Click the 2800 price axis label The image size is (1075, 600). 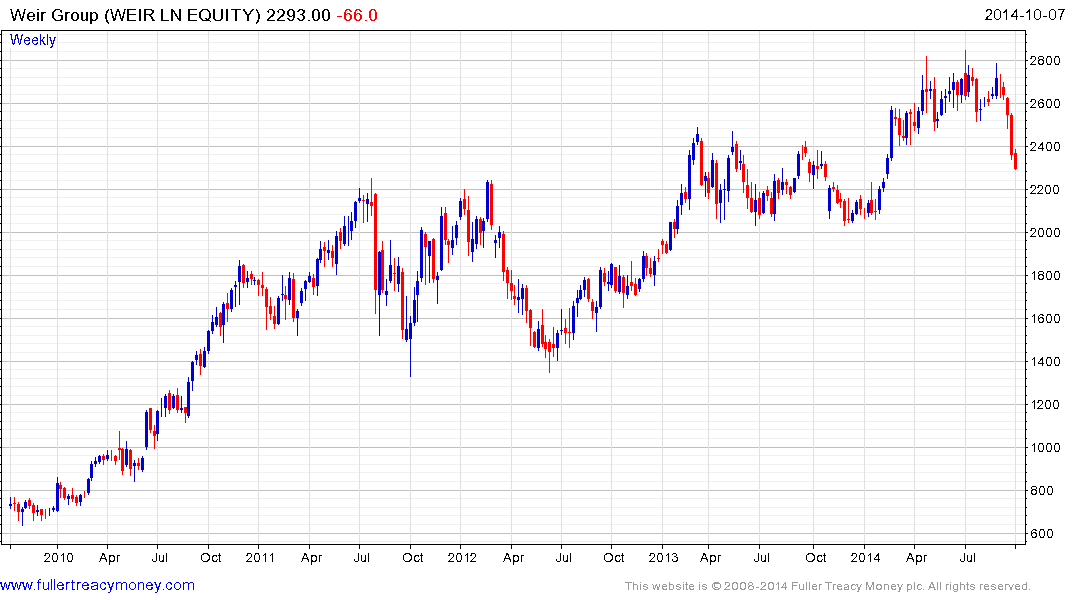tap(1045, 60)
